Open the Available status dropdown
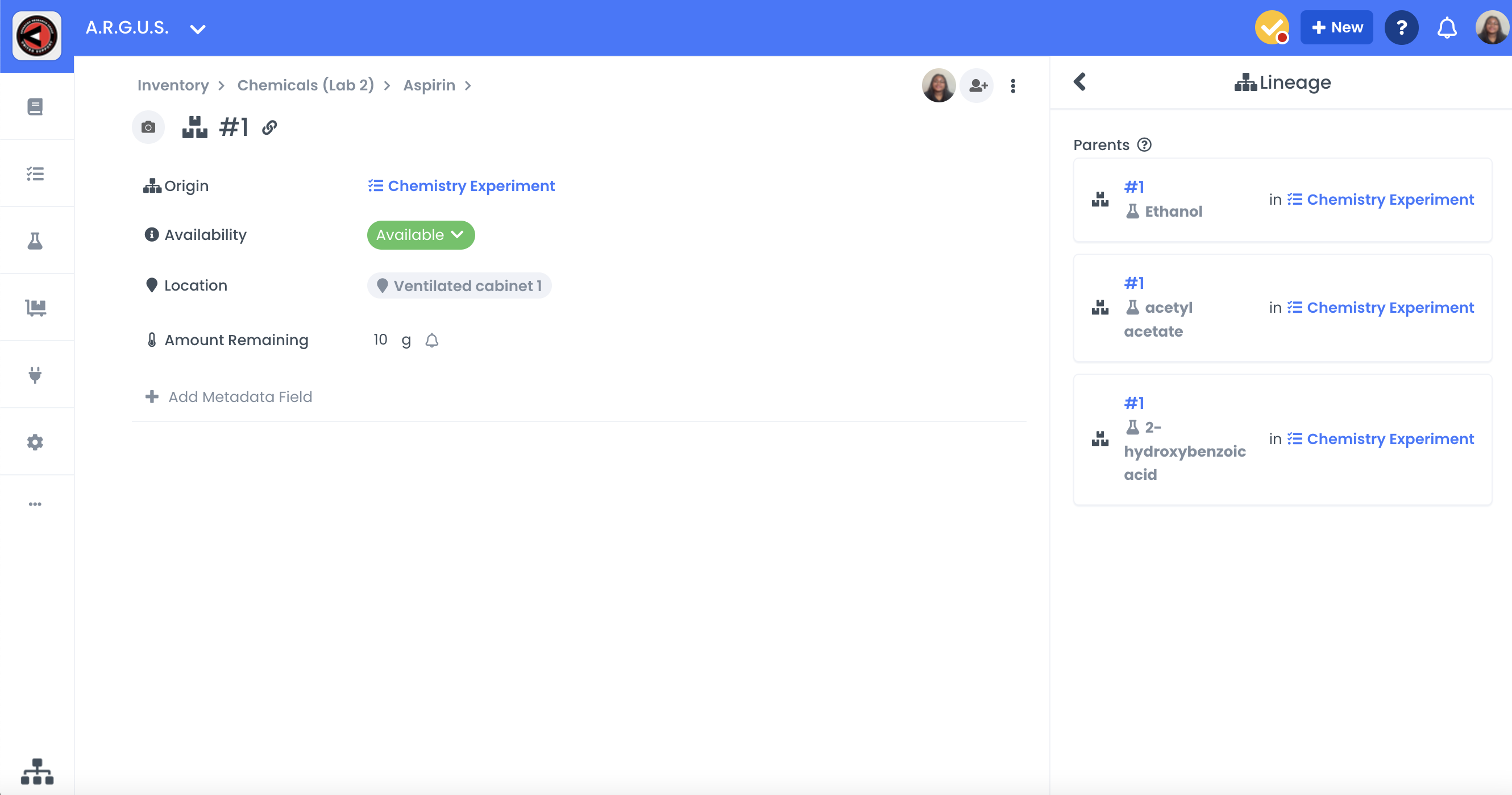This screenshot has width=1512, height=795. click(x=420, y=235)
